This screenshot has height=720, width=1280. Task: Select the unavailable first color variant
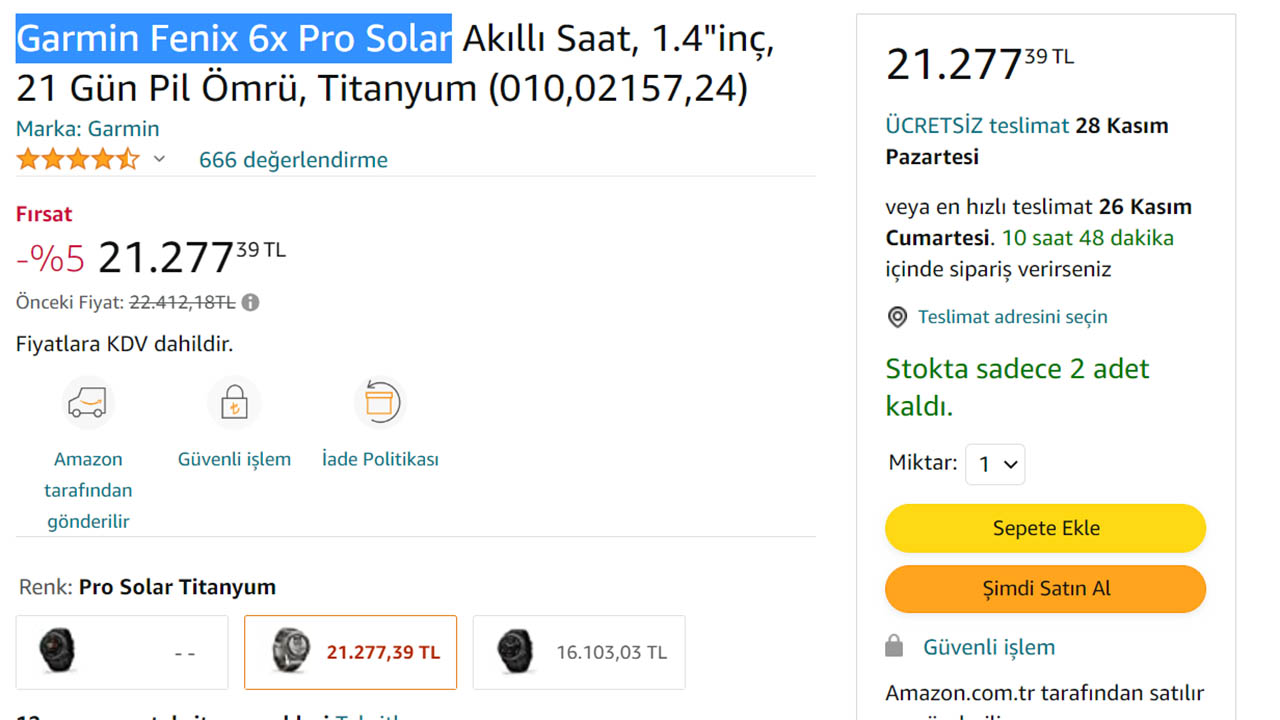tap(122, 652)
